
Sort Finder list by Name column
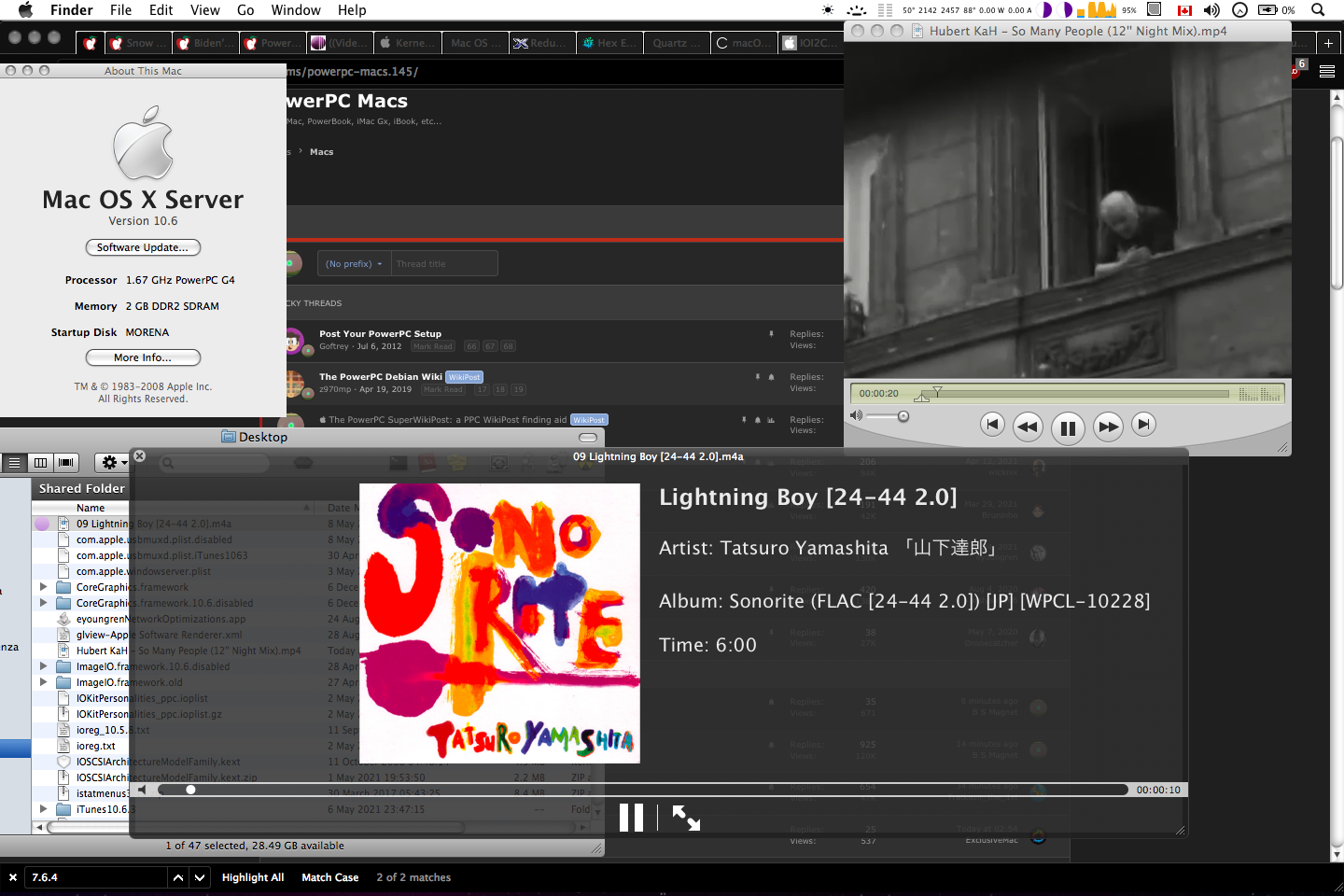[172, 508]
